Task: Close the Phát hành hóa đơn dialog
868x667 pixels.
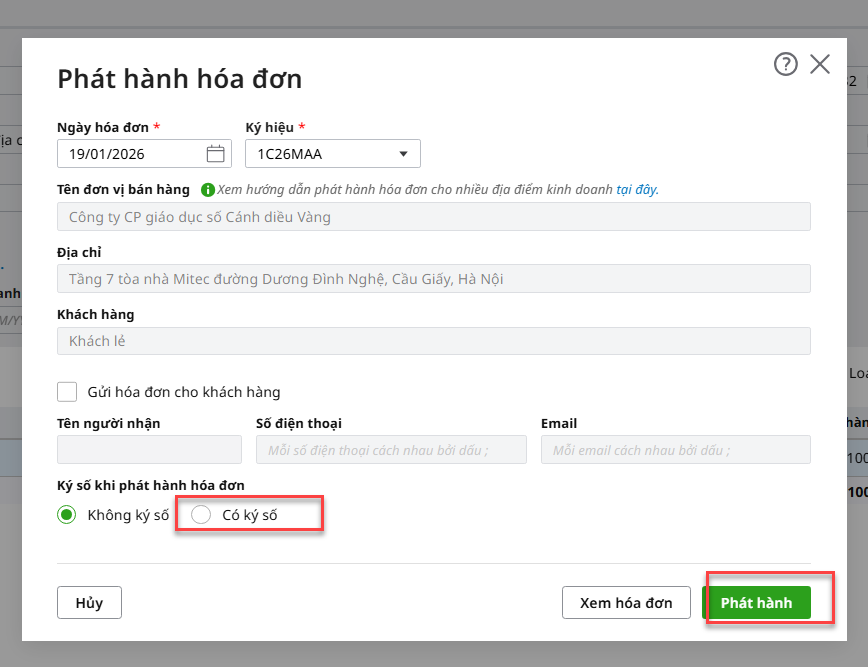Action: (x=820, y=65)
